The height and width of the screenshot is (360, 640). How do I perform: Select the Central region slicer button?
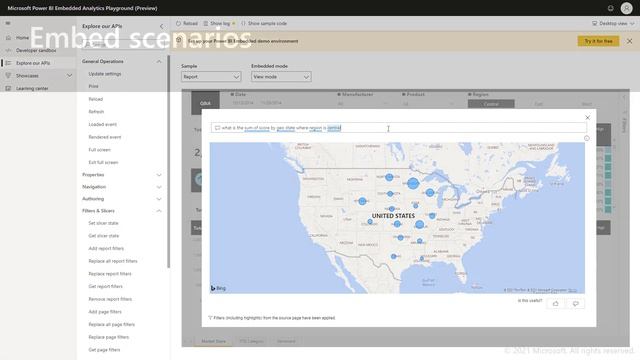(491, 104)
